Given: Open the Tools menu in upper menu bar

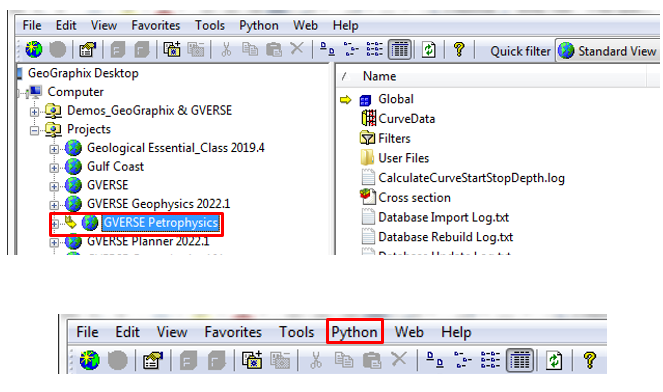Looking at the screenshot, I should point(210,25).
